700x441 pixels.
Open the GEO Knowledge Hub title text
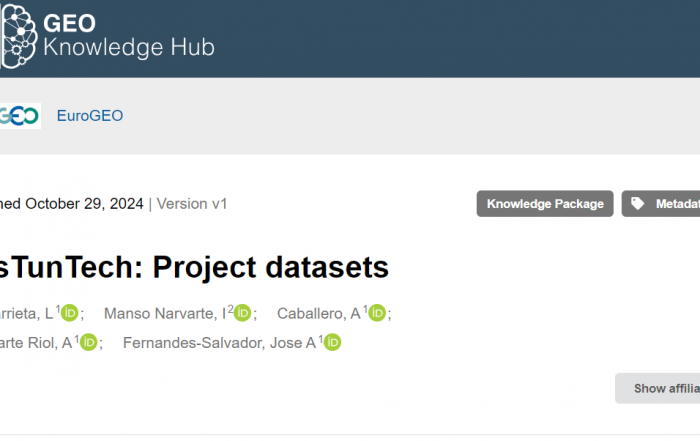[129, 36]
